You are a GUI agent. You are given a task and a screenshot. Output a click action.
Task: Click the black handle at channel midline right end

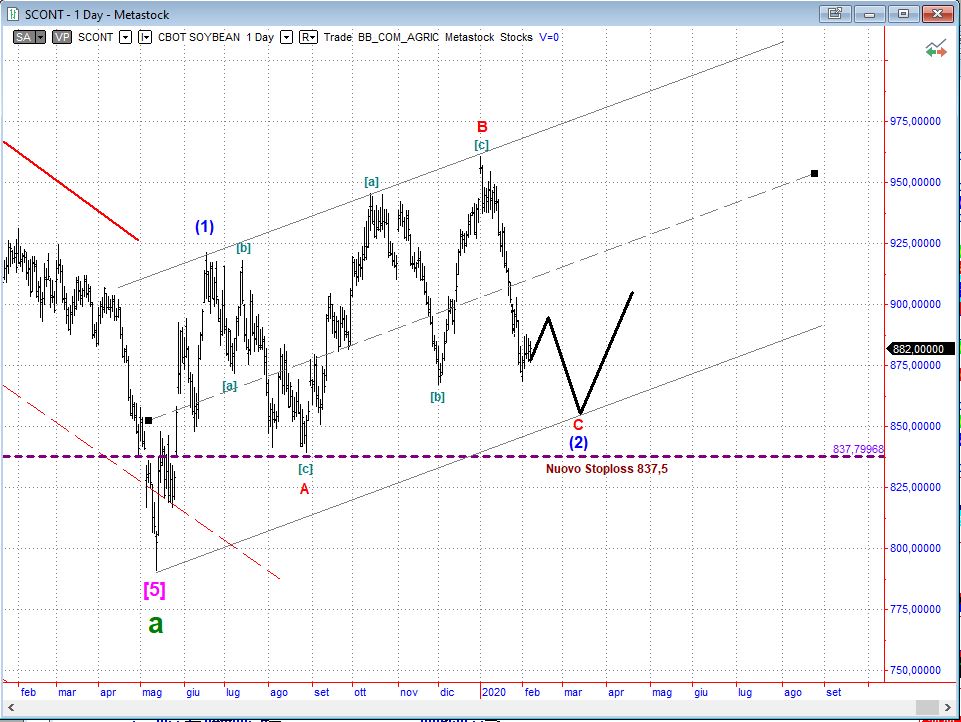pyautogui.click(x=815, y=173)
